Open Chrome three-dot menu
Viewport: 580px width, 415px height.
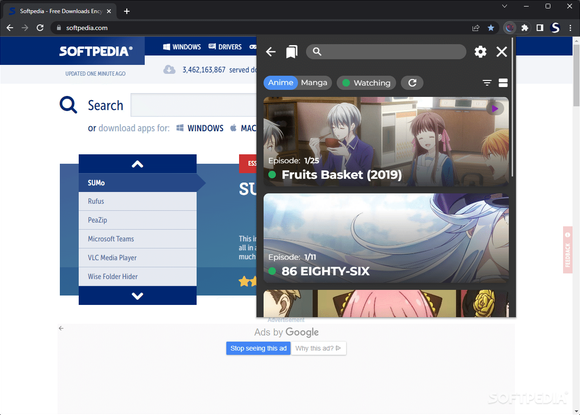coord(570,28)
